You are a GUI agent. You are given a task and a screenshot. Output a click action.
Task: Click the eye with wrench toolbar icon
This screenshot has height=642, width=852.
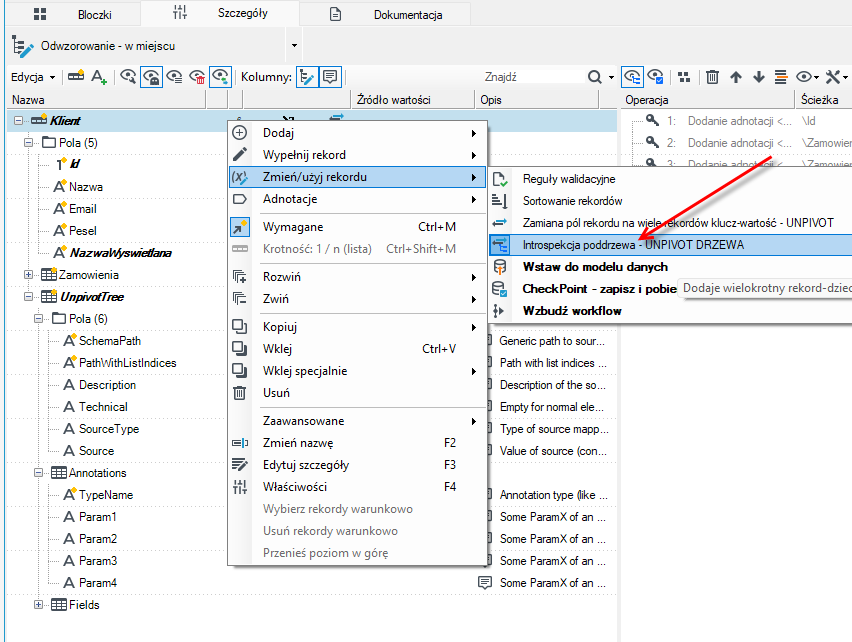point(128,77)
